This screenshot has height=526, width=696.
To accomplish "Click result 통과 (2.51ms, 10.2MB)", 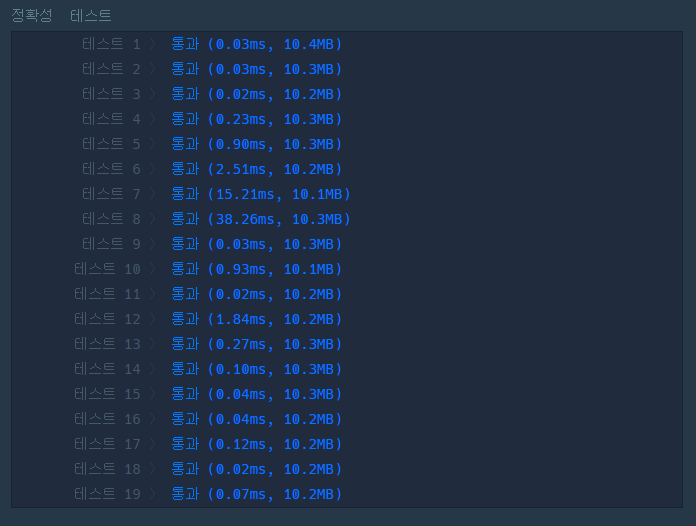I will (x=257, y=169).
